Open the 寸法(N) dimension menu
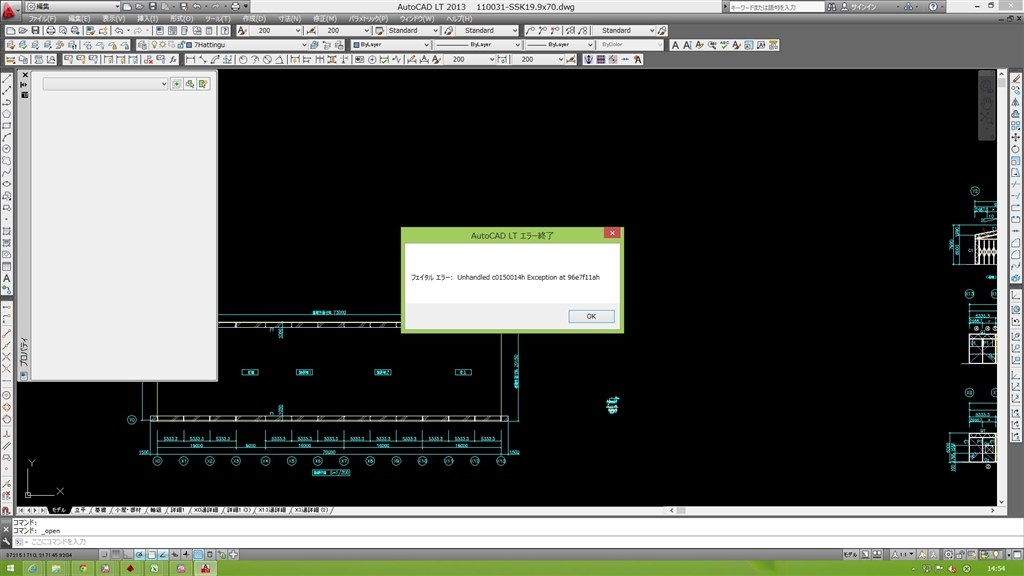 pyautogui.click(x=289, y=19)
